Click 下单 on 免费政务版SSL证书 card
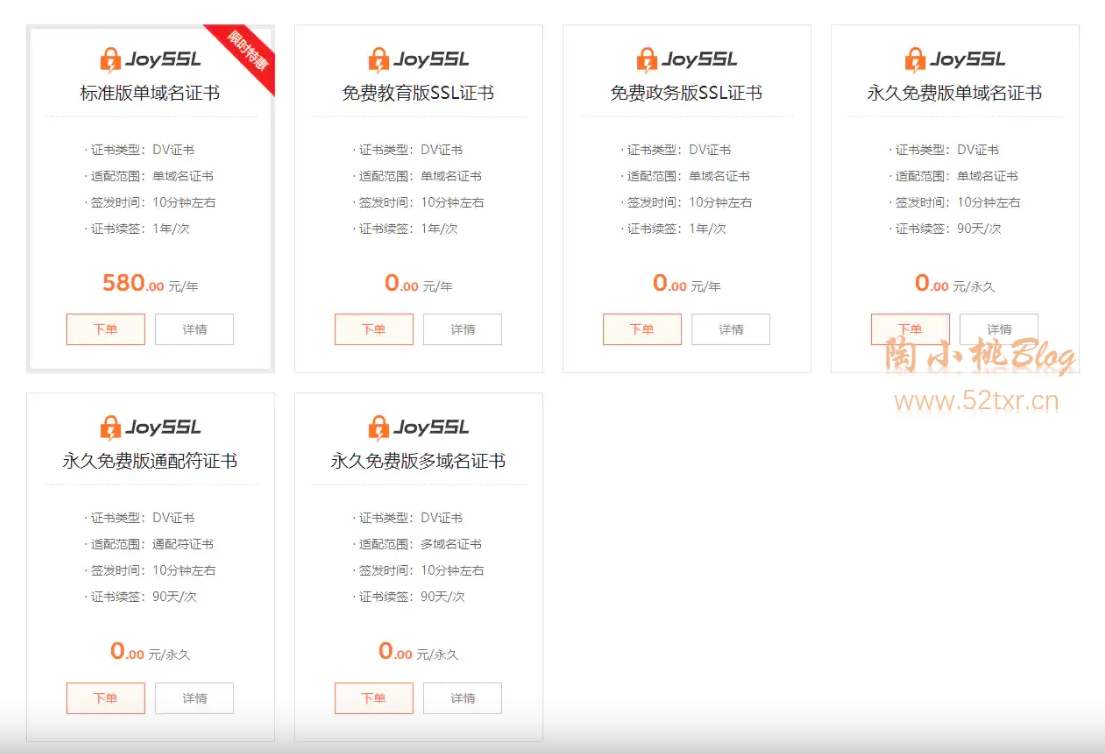Viewport: 1105px width, 754px height. click(x=642, y=329)
